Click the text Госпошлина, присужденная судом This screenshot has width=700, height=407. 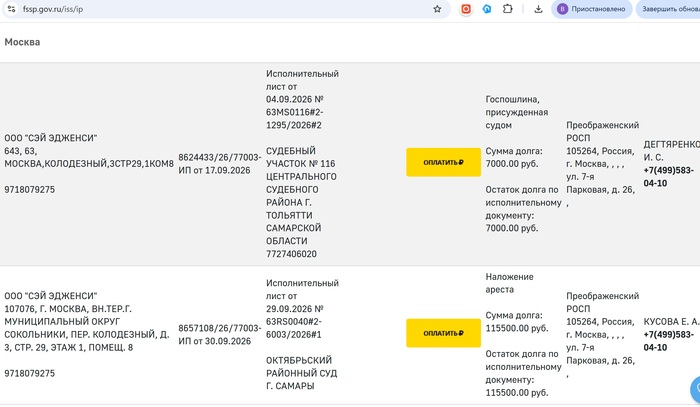tap(517, 112)
